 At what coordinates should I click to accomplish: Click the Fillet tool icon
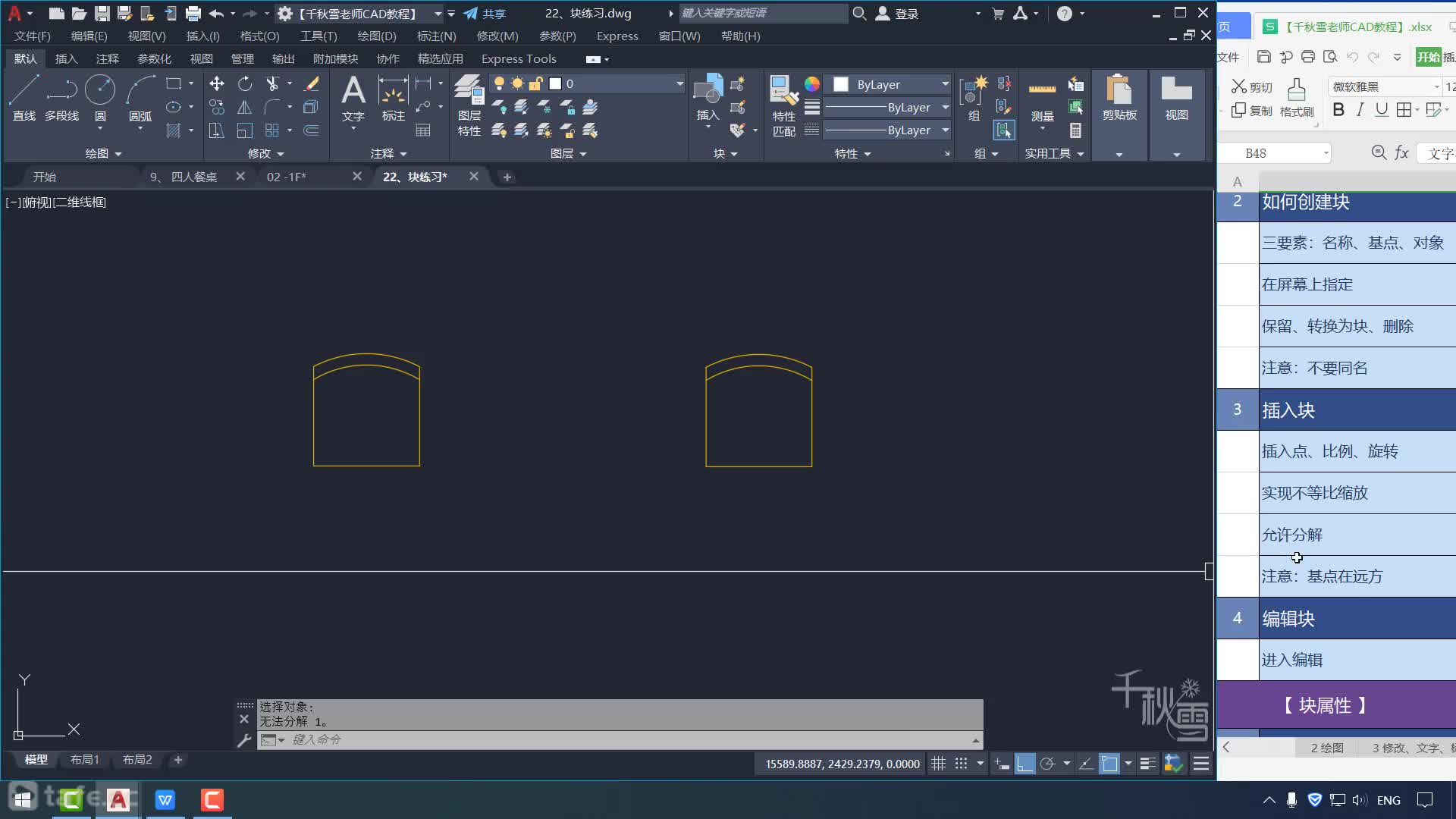(x=272, y=107)
